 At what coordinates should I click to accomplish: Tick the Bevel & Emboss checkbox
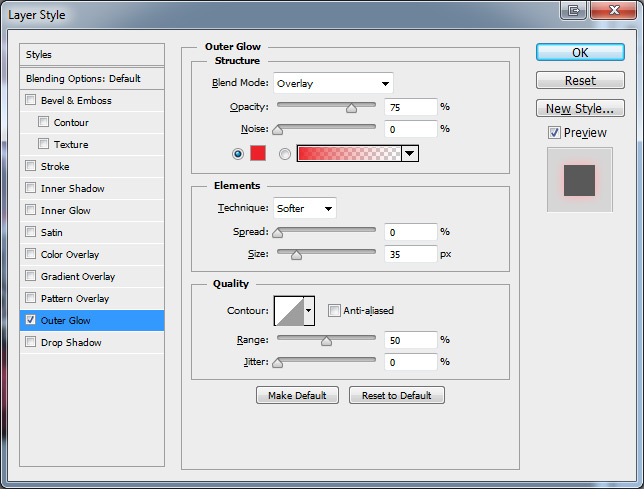click(31, 101)
